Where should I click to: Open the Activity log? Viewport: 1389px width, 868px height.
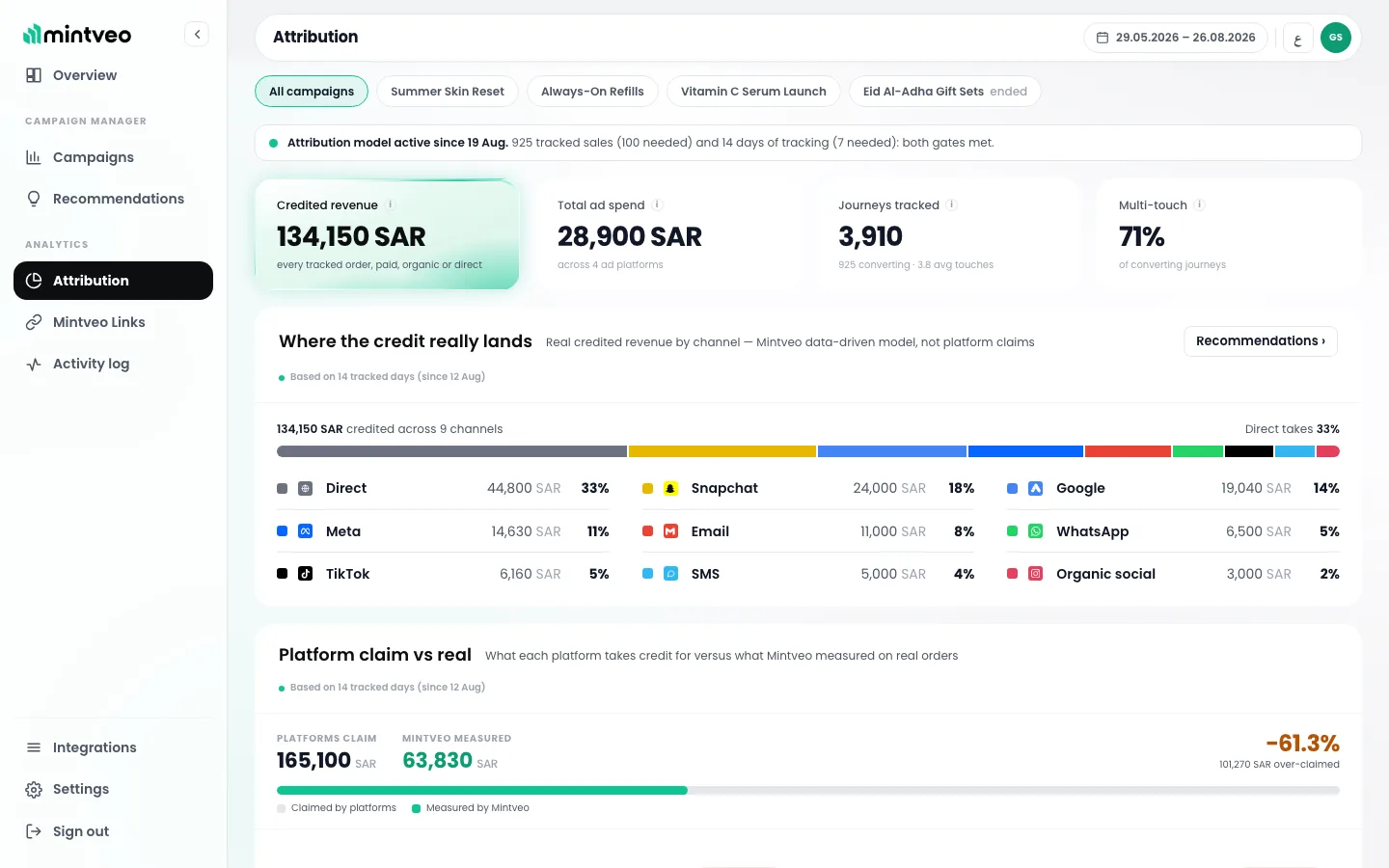click(113, 364)
